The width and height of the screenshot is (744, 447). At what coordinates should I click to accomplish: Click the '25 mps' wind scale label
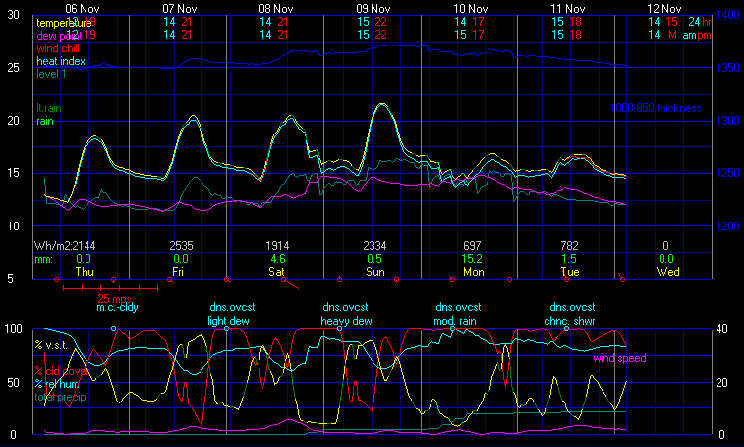point(114,299)
